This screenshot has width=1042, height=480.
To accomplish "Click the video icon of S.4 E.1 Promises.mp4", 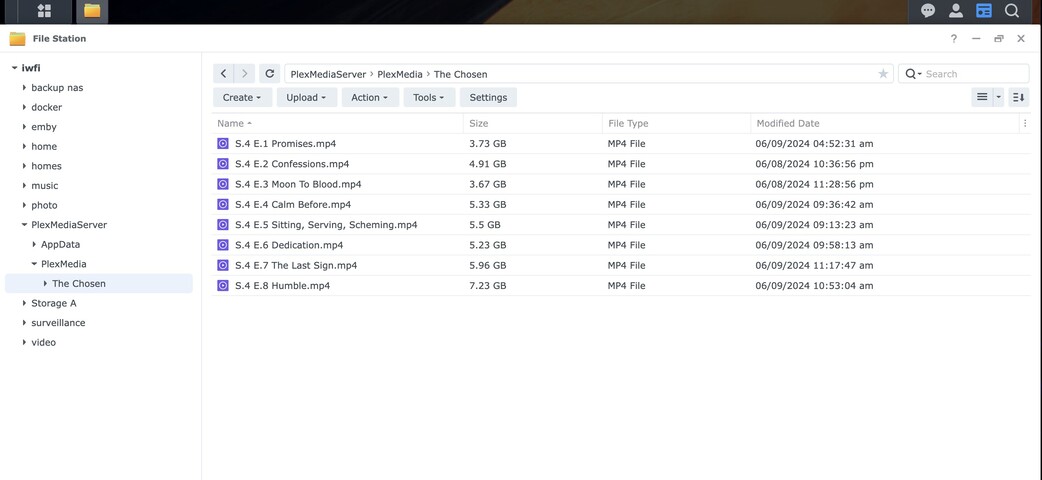I will (x=223, y=144).
